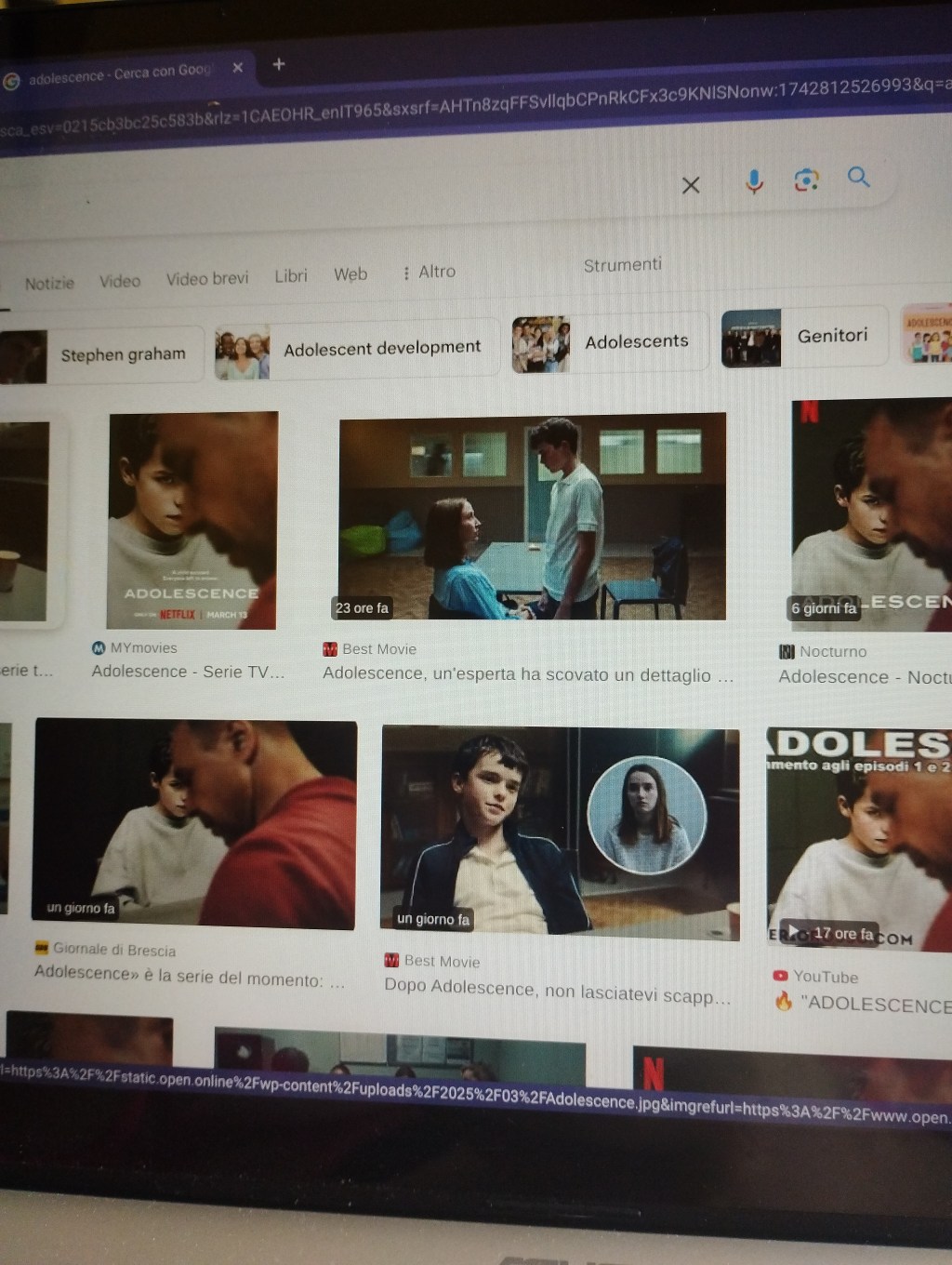
Task: Click the search magnifier icon
Action: tap(857, 177)
